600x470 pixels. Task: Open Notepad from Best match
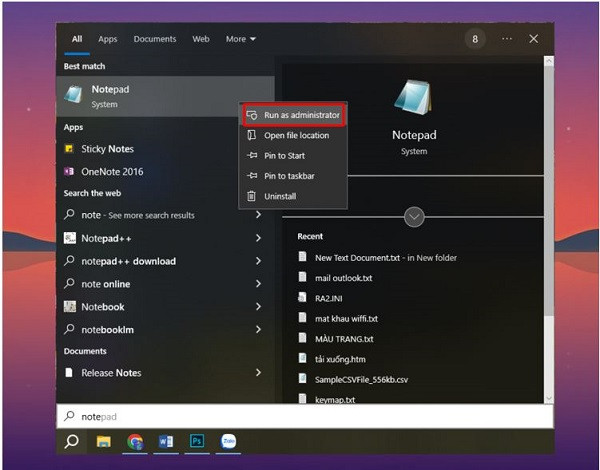coord(165,96)
